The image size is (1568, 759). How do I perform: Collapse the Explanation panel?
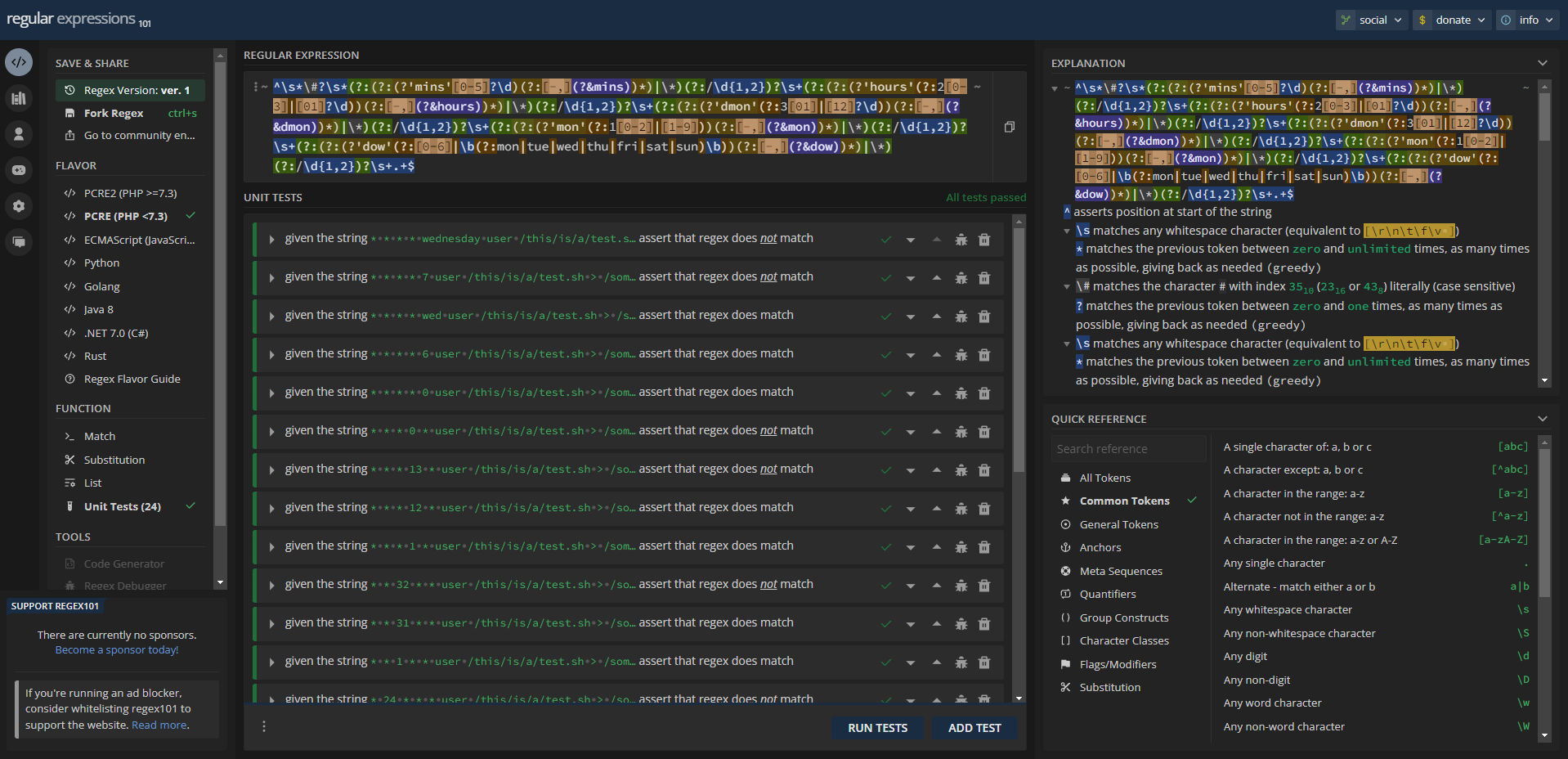click(x=1542, y=63)
